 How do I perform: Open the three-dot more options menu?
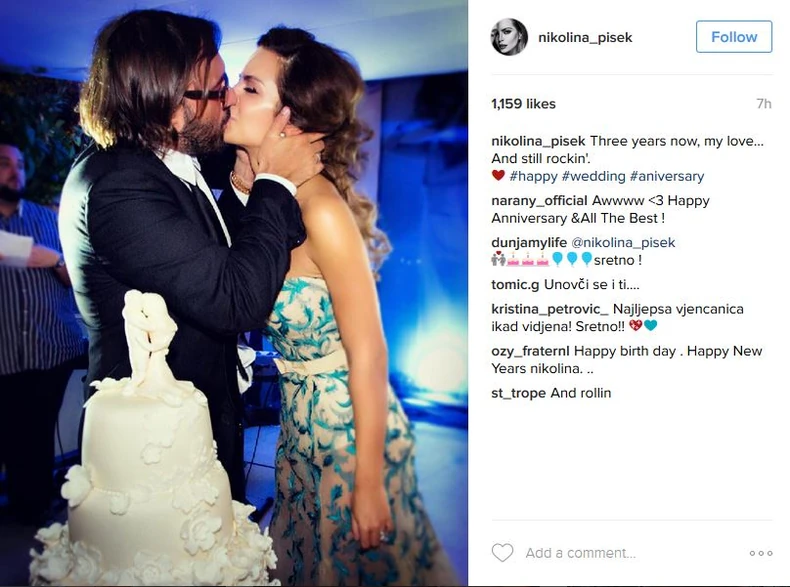(760, 553)
